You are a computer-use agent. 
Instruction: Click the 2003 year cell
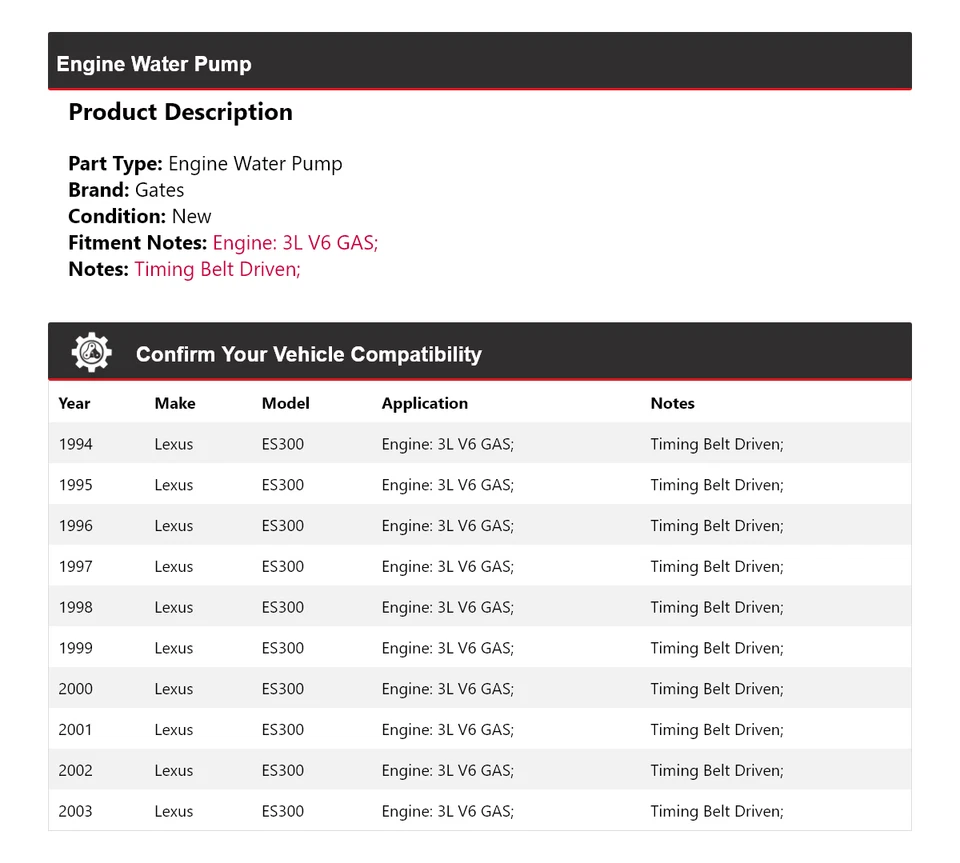pyautogui.click(x=75, y=811)
